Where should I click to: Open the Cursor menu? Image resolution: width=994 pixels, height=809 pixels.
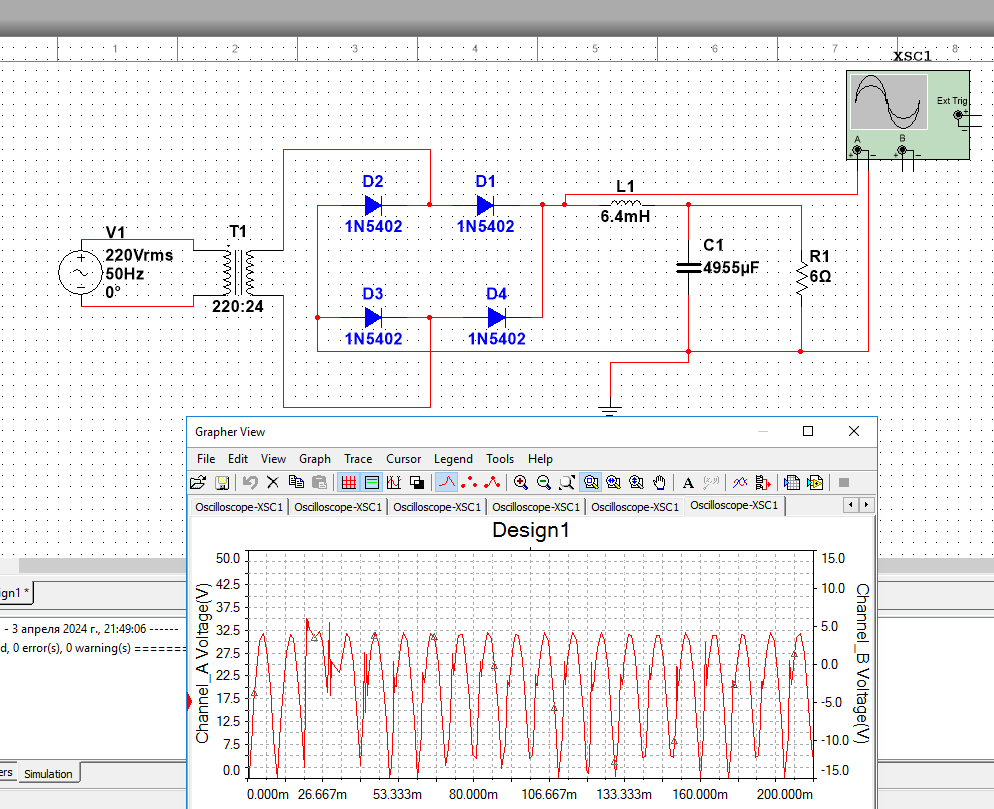(403, 459)
